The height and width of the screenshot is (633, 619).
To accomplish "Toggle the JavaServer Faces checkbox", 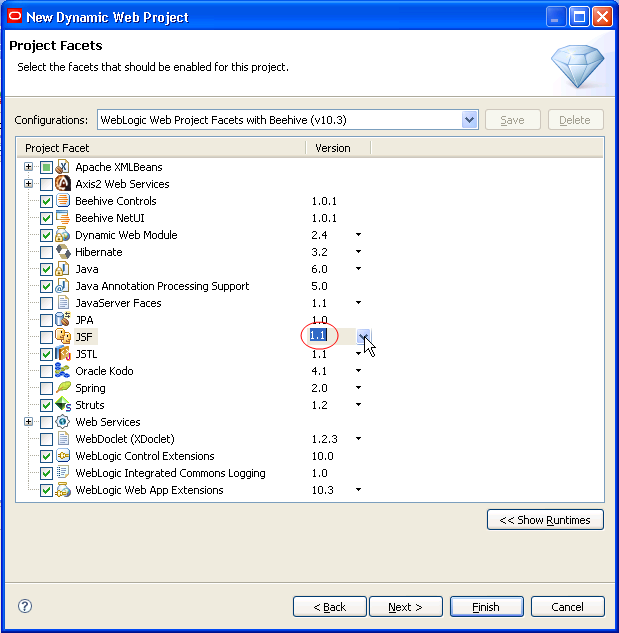I will pos(46,303).
